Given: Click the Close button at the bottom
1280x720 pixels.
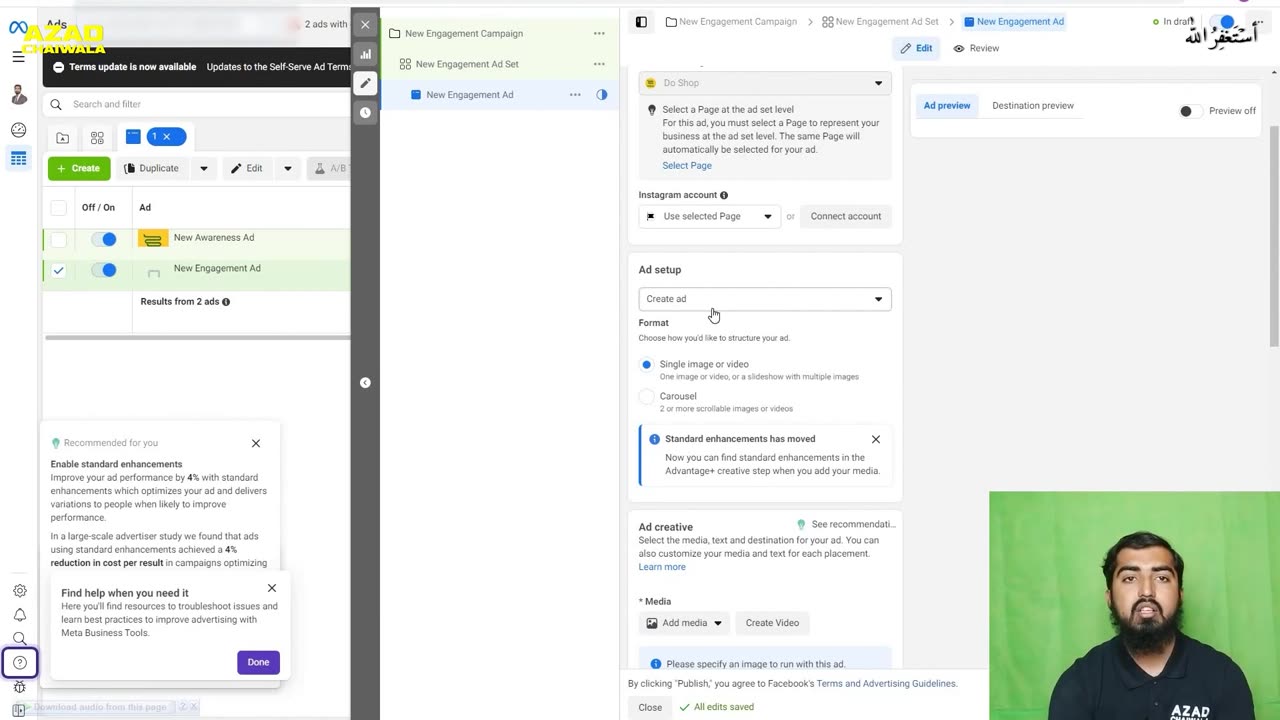Looking at the screenshot, I should pyautogui.click(x=650, y=707).
